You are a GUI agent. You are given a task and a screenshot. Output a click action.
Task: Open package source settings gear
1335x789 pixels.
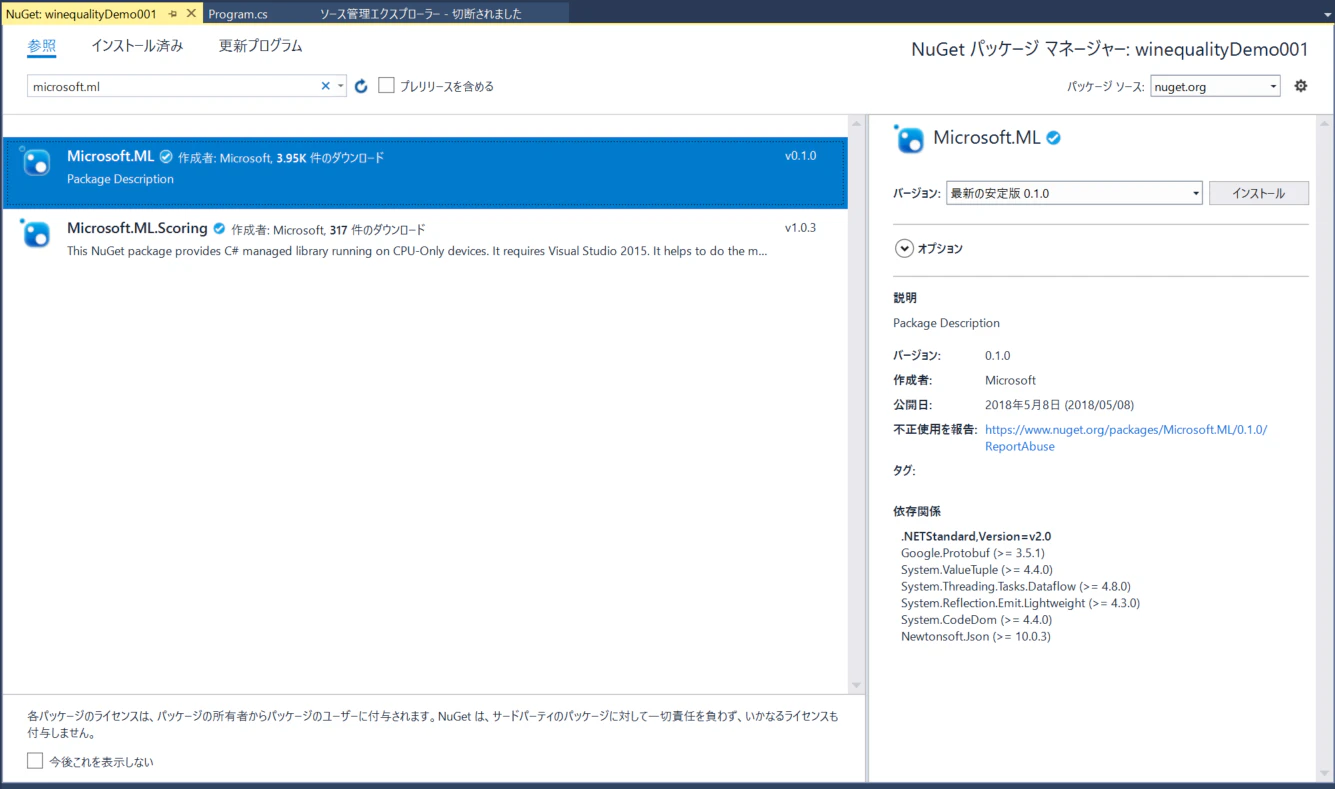pyautogui.click(x=1301, y=86)
